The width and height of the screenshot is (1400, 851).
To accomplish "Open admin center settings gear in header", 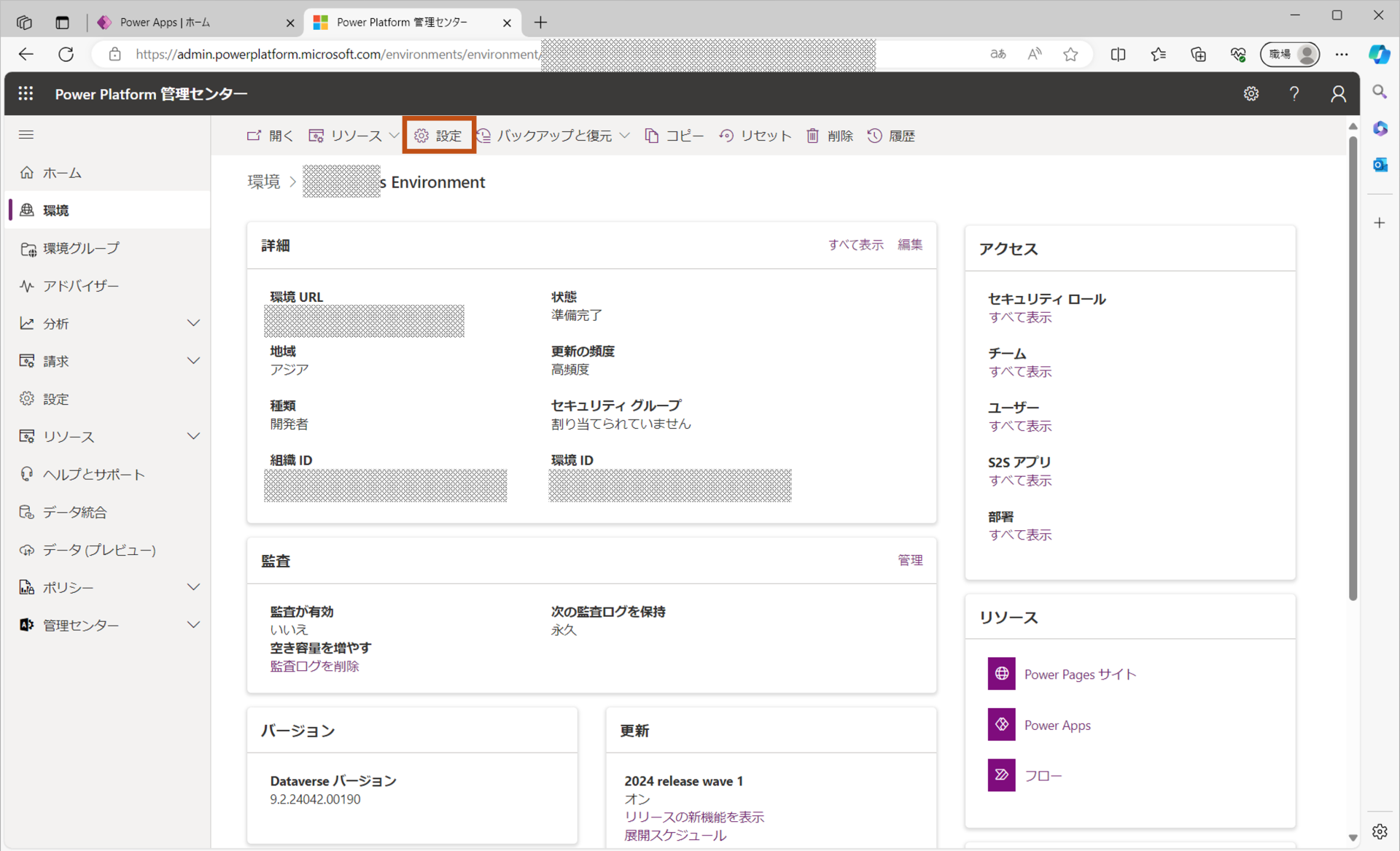I will tap(1251, 93).
